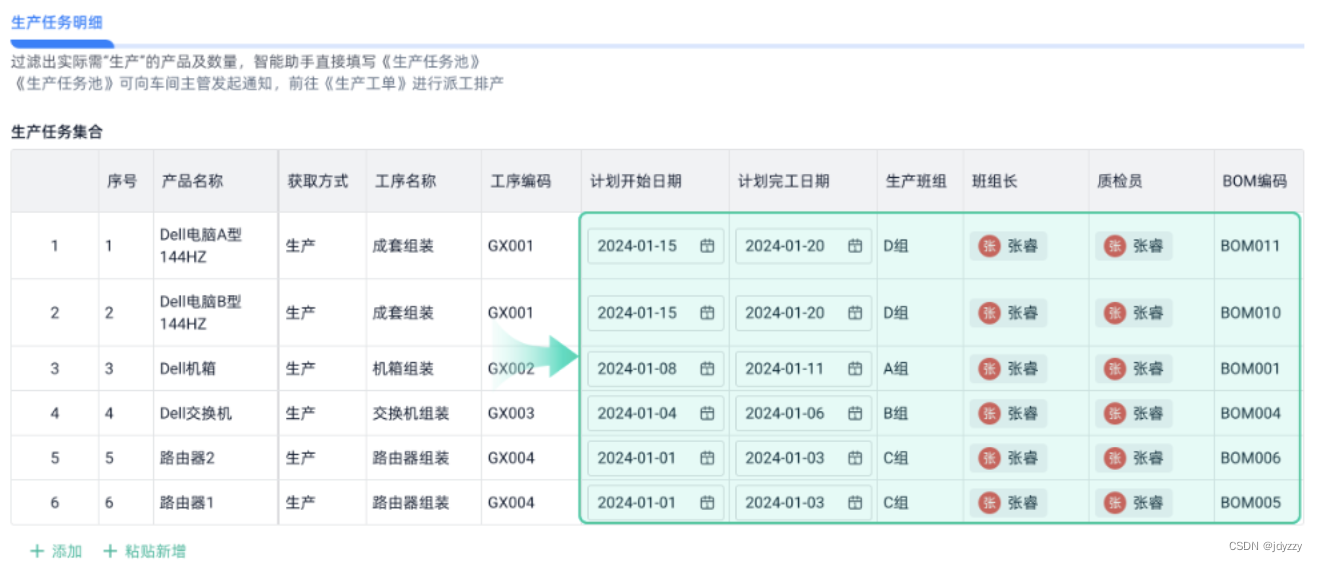Open calendar icon for row 1 planned start date
Screen dimensions: 1318x562
tap(707, 246)
